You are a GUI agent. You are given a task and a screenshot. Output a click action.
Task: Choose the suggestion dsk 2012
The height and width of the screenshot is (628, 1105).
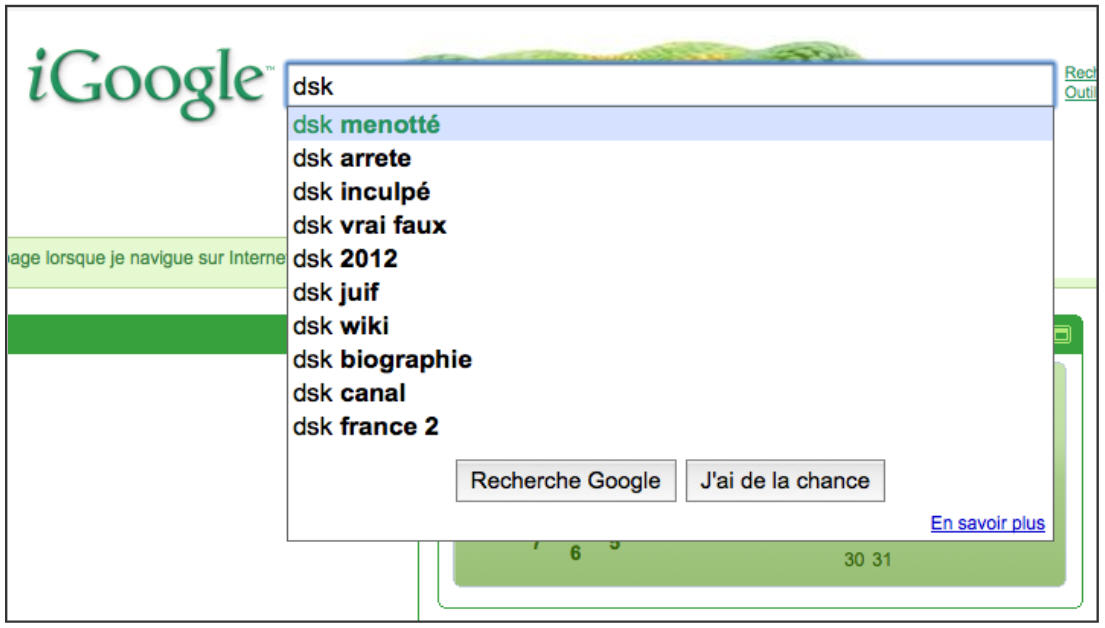pyautogui.click(x=670, y=259)
